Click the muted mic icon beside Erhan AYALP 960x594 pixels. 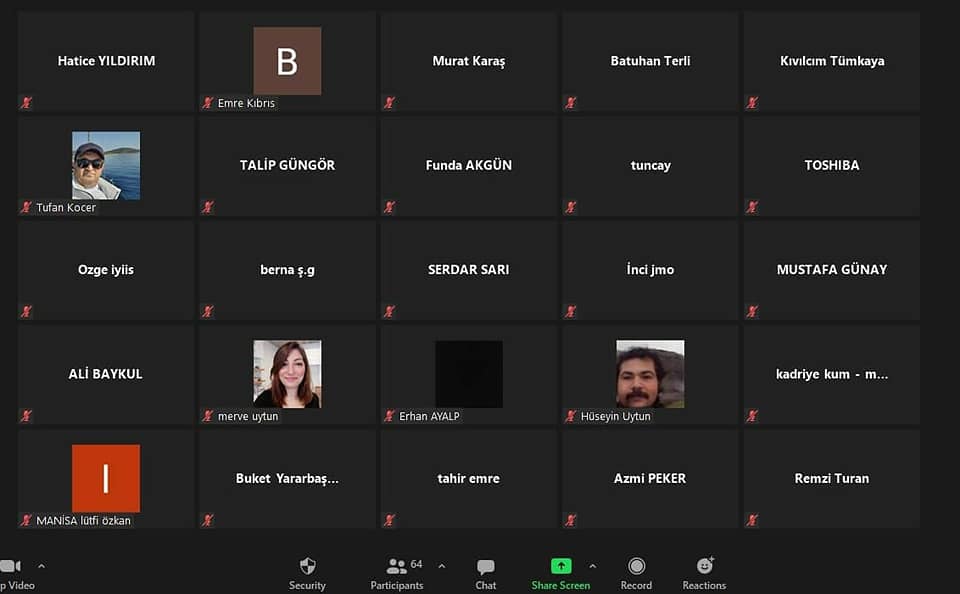(389, 416)
